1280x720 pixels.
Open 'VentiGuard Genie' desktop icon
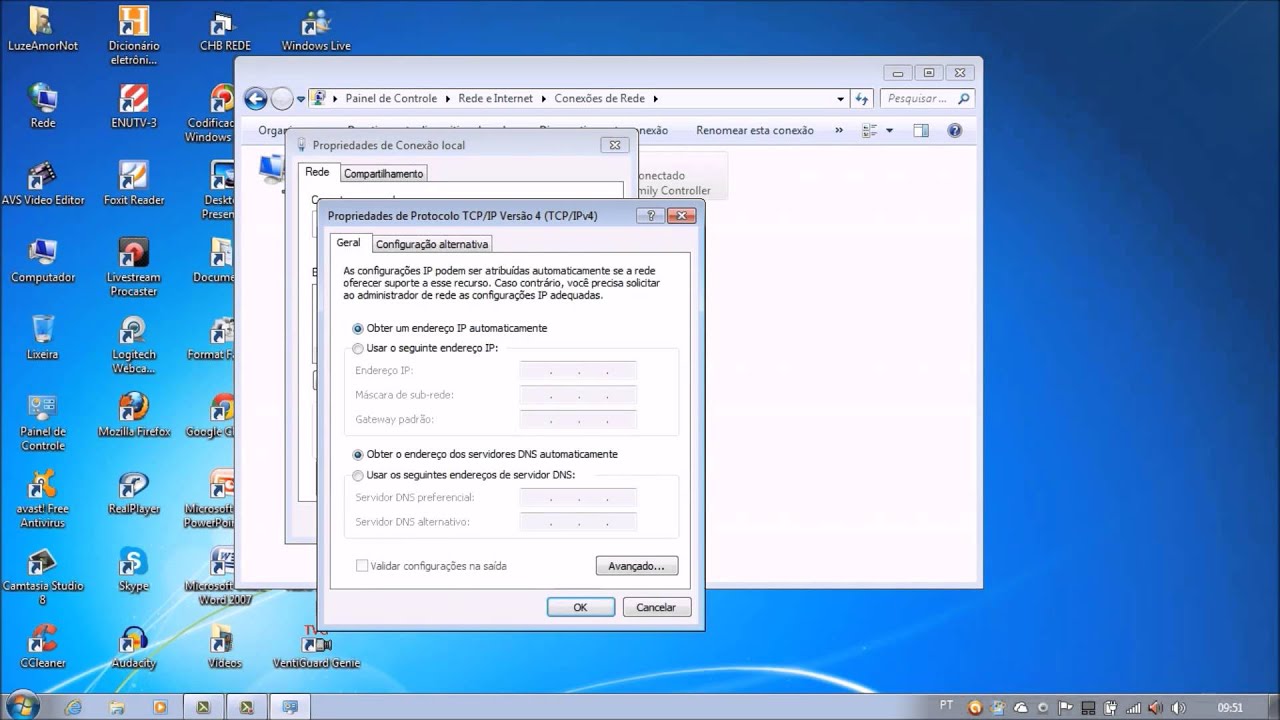(x=316, y=647)
